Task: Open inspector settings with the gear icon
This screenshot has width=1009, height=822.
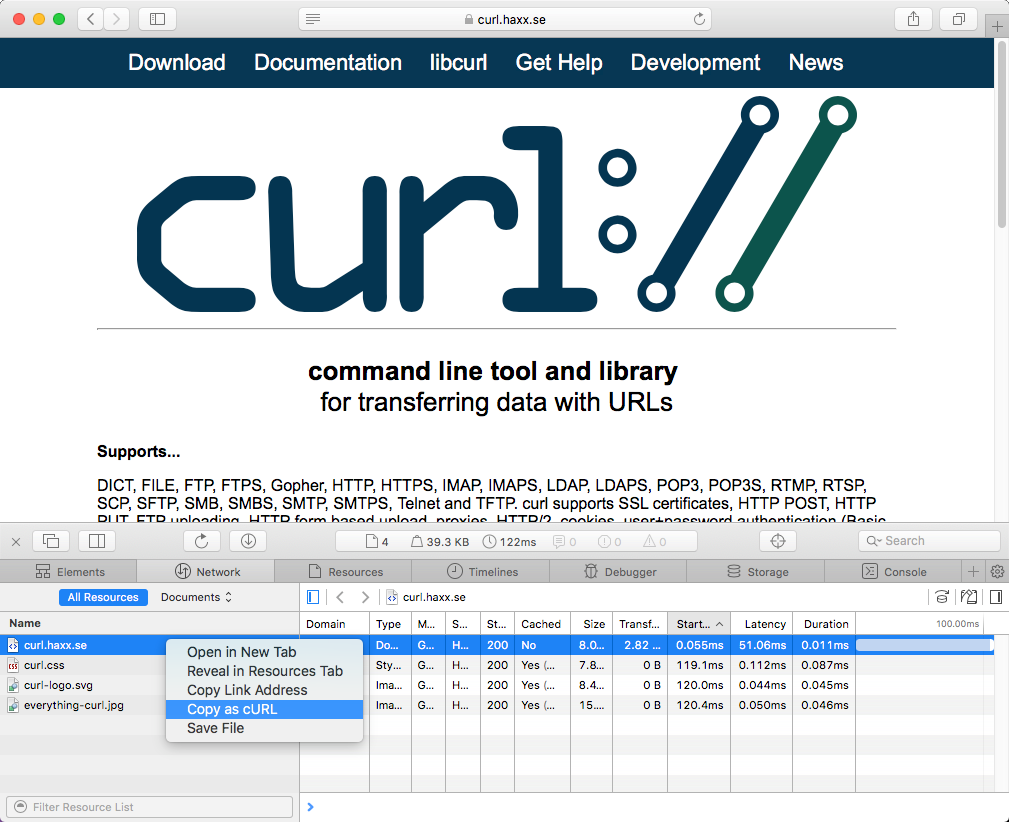Action: [996, 570]
